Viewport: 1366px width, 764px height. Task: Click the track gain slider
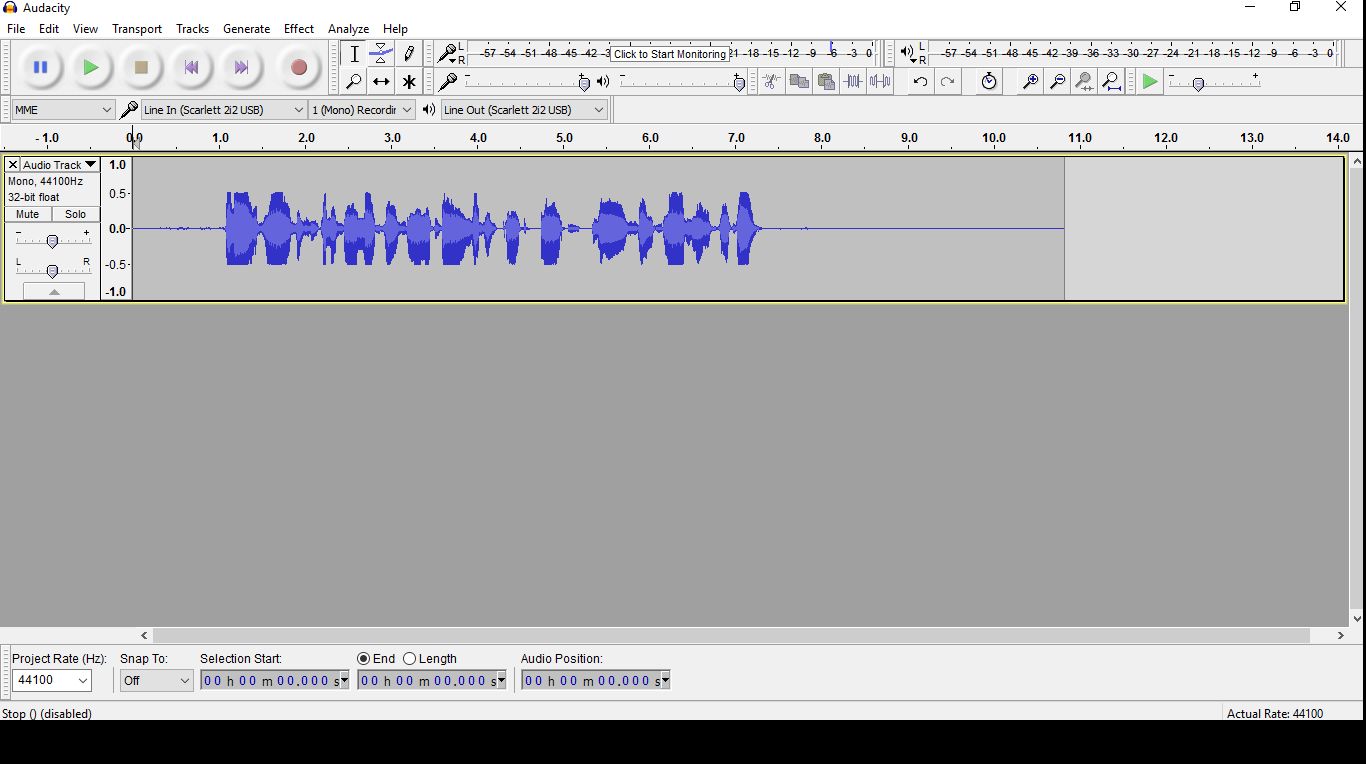52,239
